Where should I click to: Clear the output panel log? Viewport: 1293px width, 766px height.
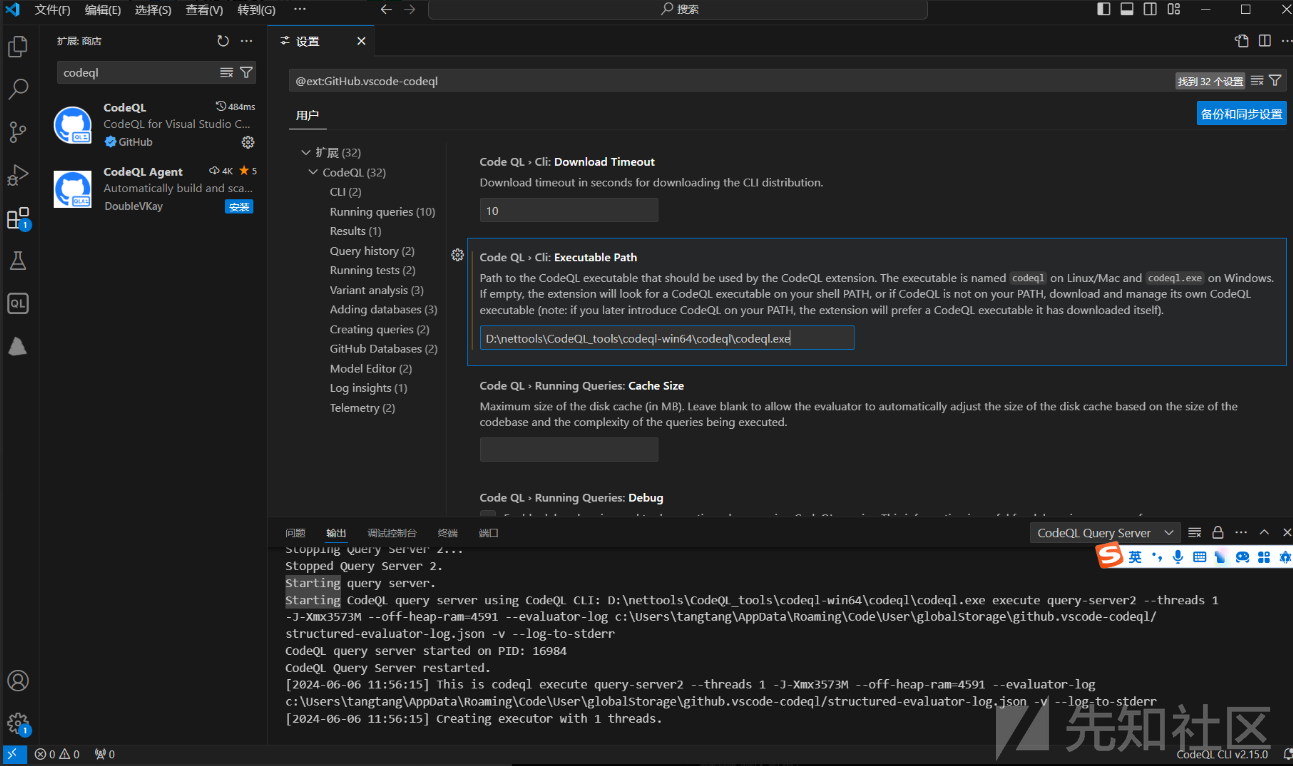click(1194, 533)
